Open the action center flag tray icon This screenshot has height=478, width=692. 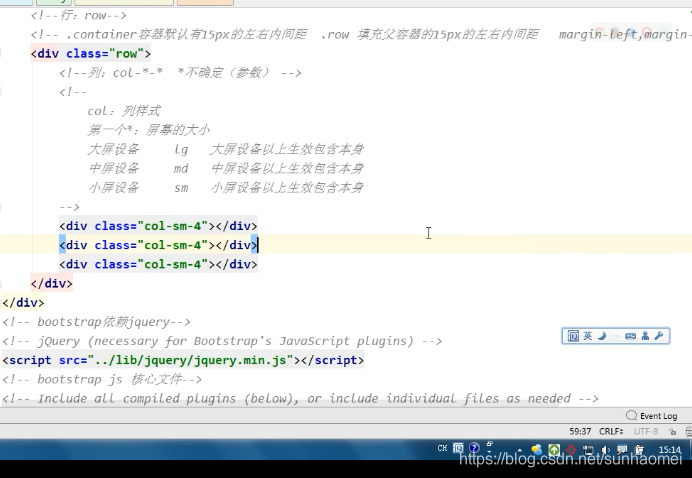click(x=622, y=450)
